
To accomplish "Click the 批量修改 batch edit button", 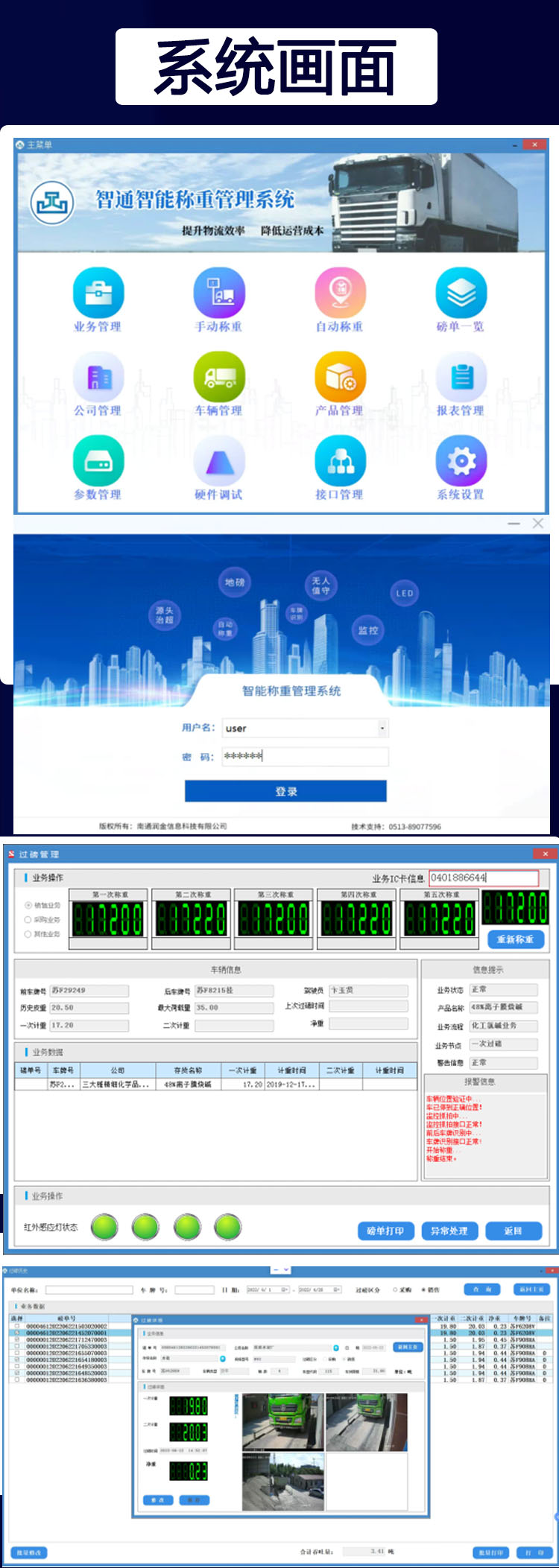I will [30, 1552].
